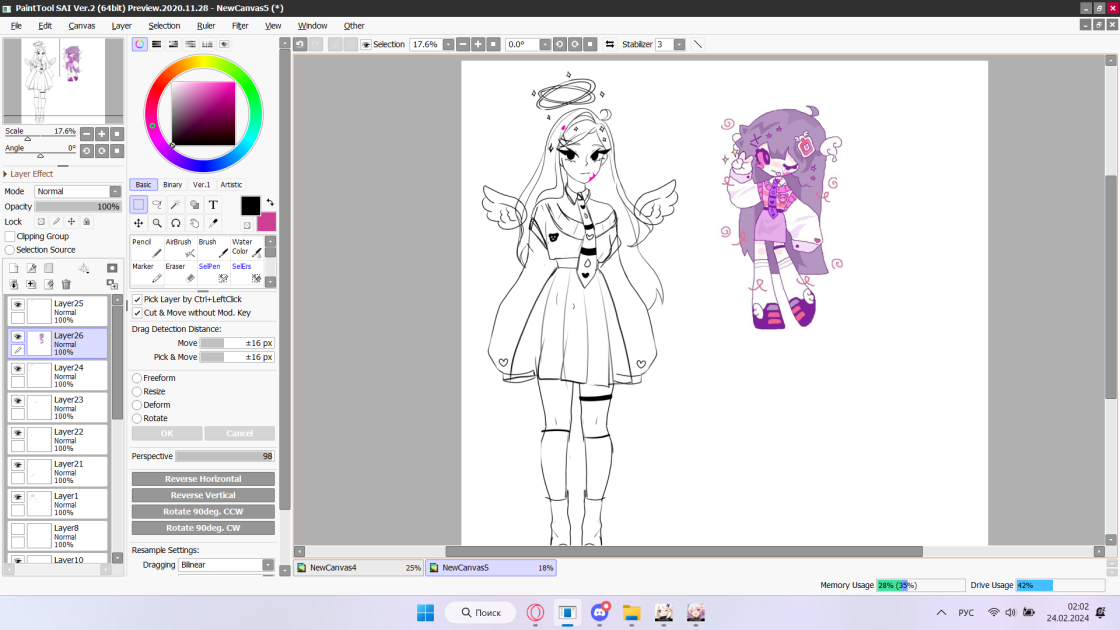Select the Zoom magnifier tool

157,223
